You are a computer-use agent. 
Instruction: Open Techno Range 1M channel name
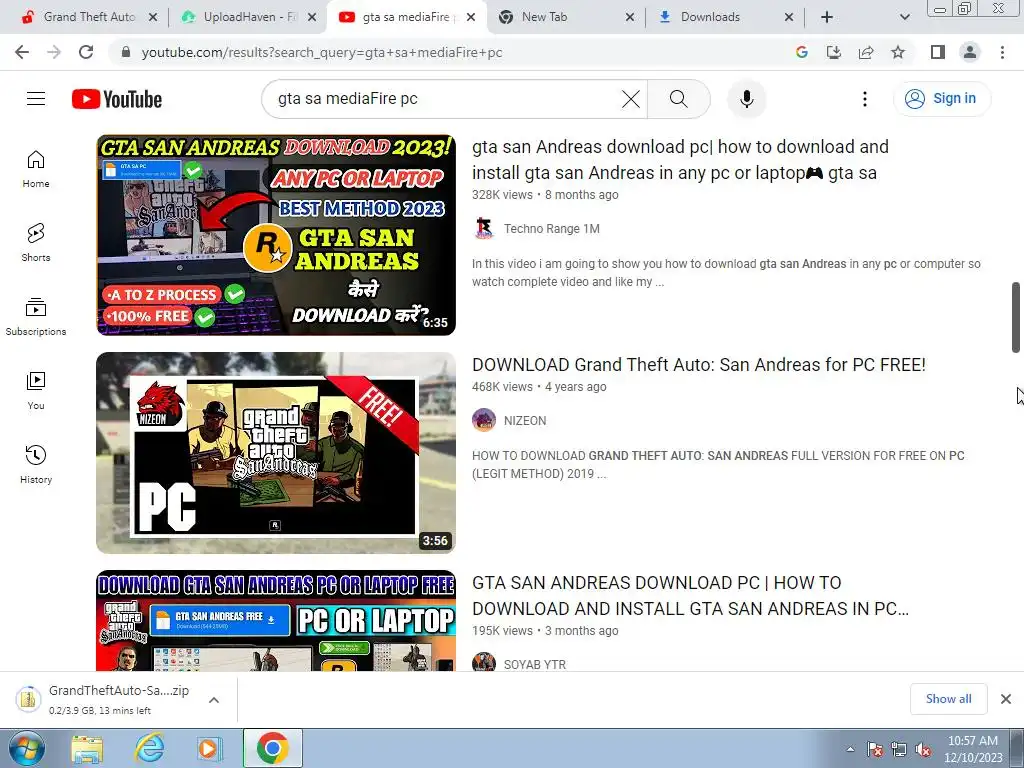tap(551, 229)
